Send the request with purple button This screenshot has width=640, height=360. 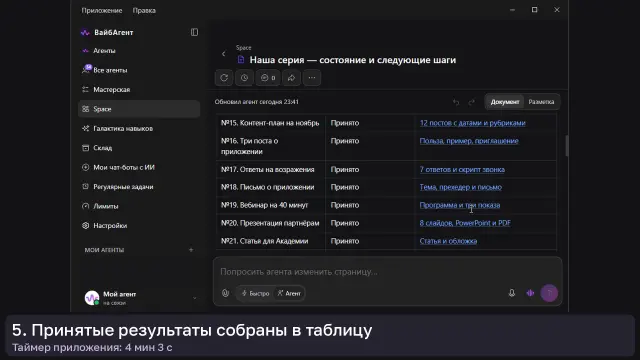tap(549, 293)
